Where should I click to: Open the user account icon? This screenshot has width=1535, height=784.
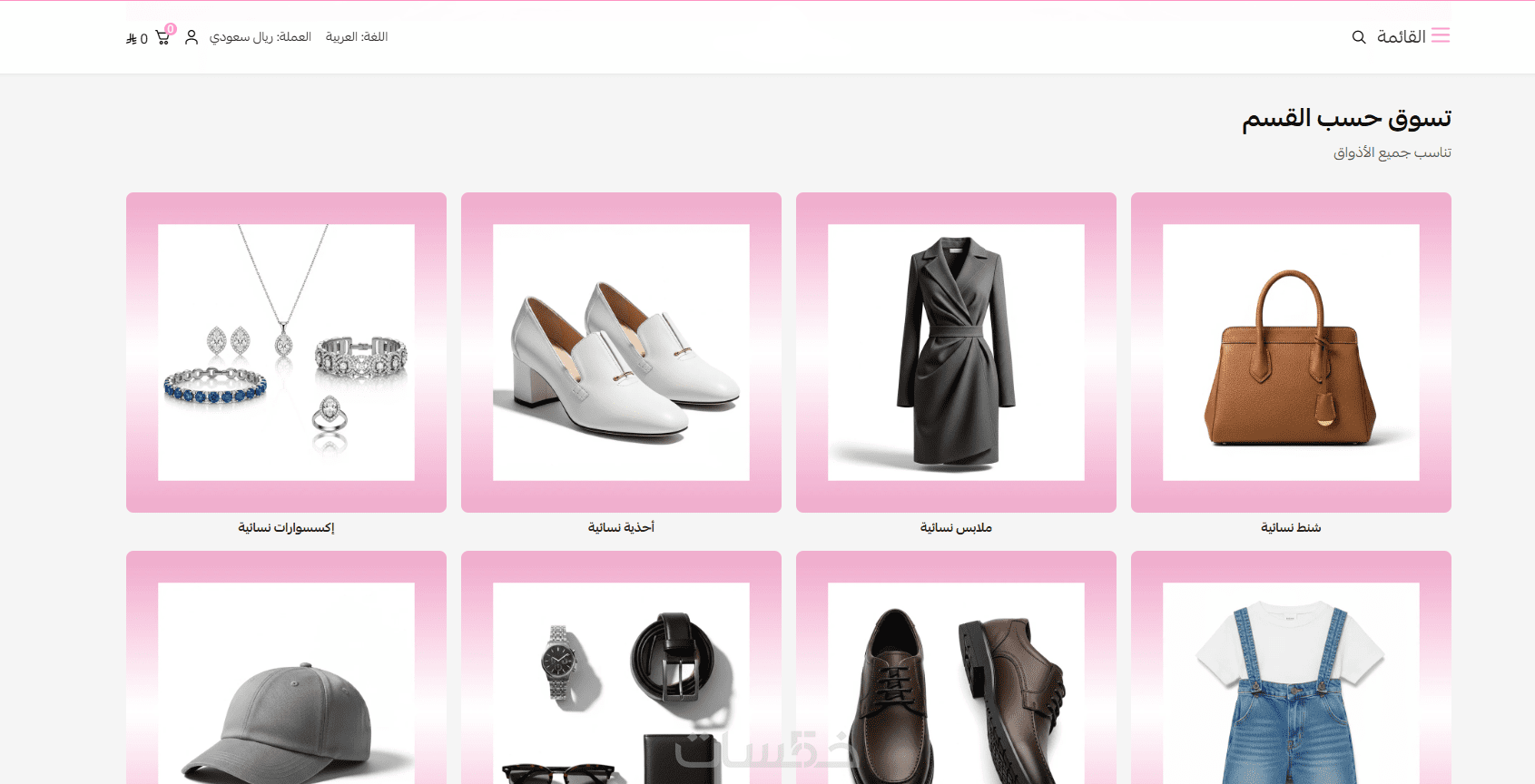click(192, 37)
